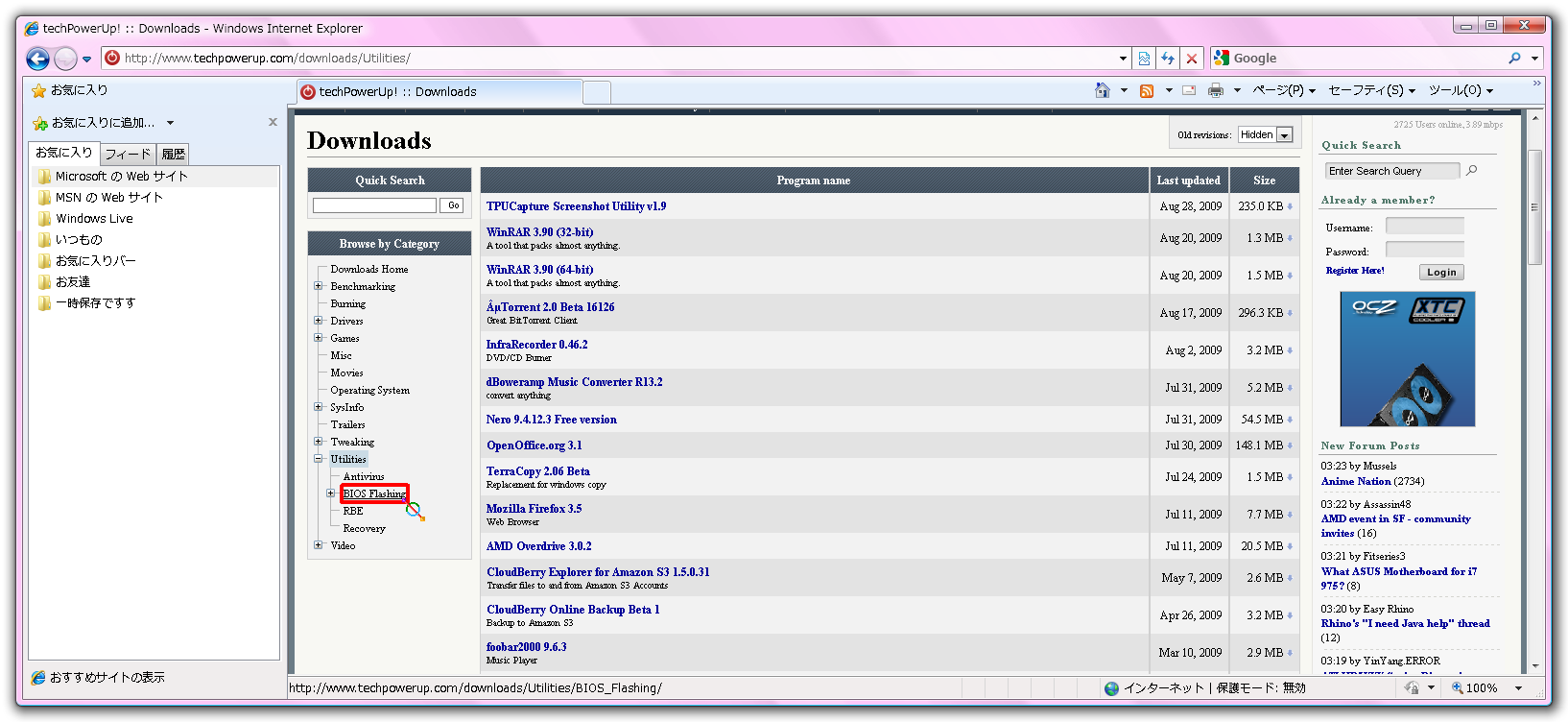Click the download arrow in TPUCapture row
Image resolution: width=1568 pixels, height=722 pixels.
pos(1290,206)
